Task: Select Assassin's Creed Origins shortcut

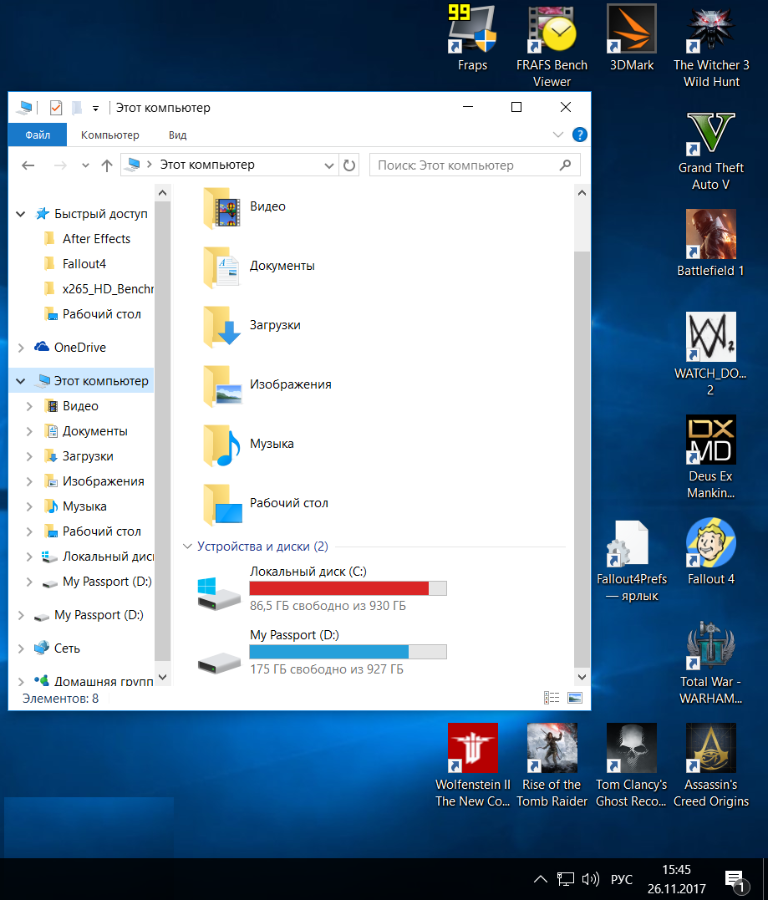Action: 711,766
